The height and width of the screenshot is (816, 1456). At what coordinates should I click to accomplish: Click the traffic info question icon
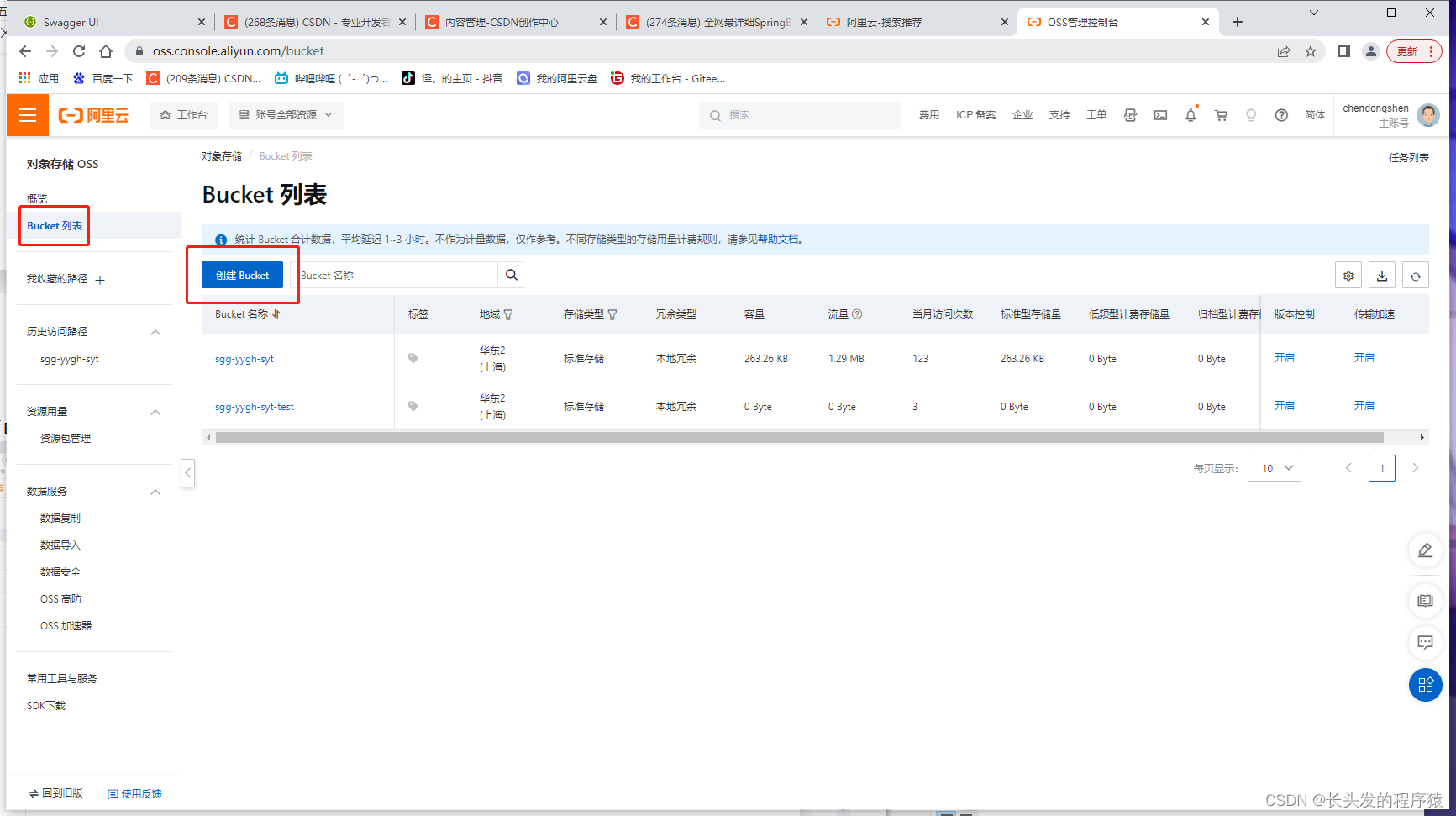tap(857, 313)
